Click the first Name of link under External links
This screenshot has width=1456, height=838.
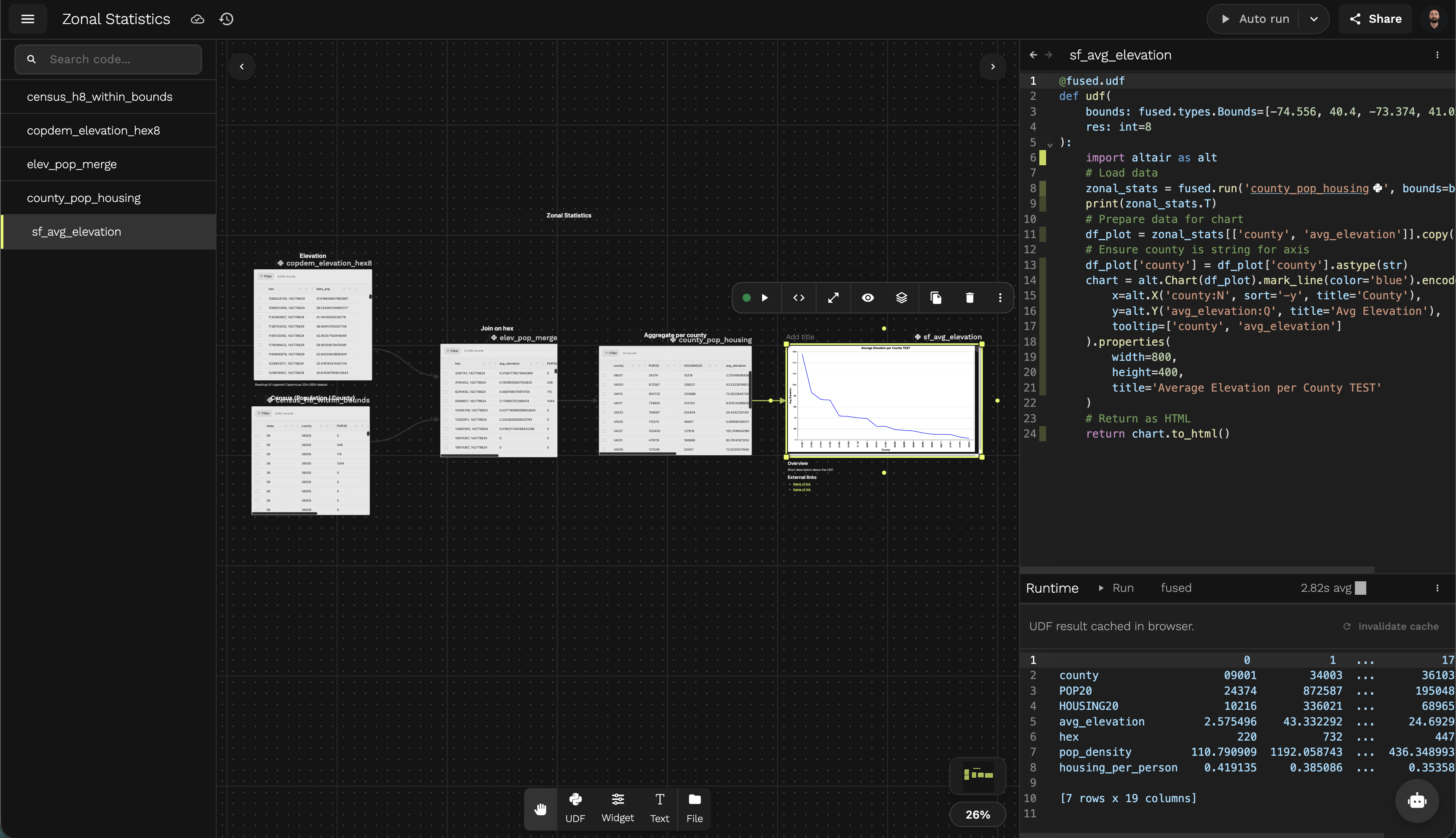click(802, 484)
